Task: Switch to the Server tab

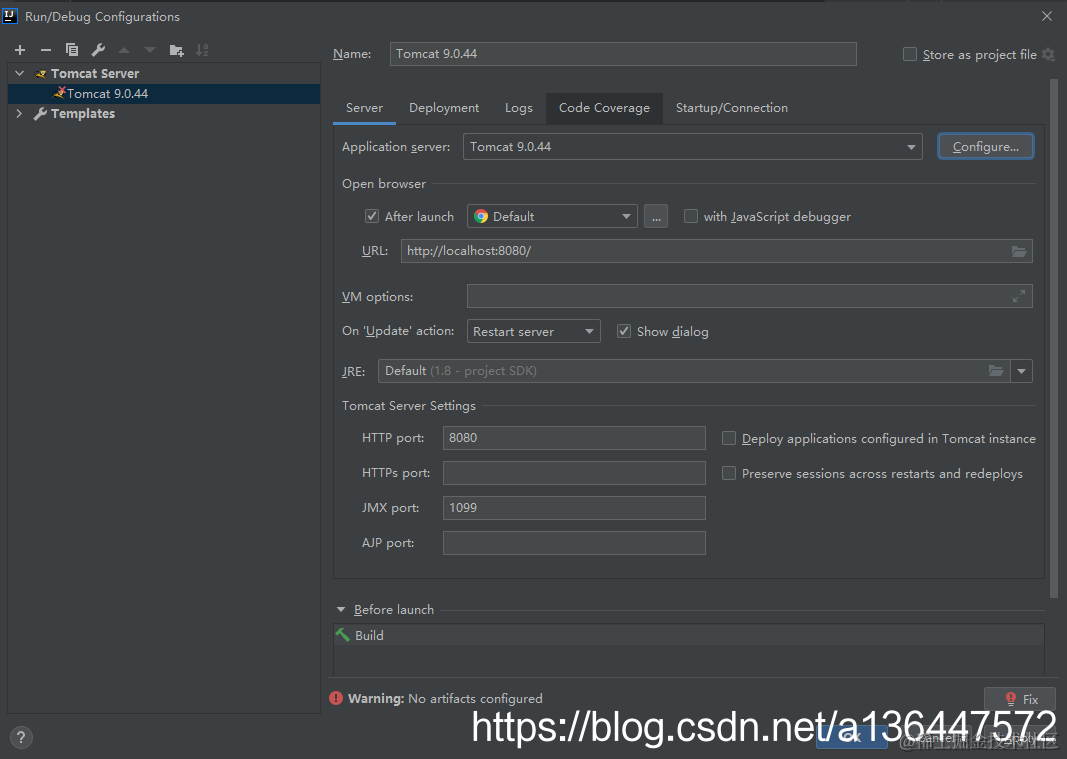Action: tap(364, 108)
